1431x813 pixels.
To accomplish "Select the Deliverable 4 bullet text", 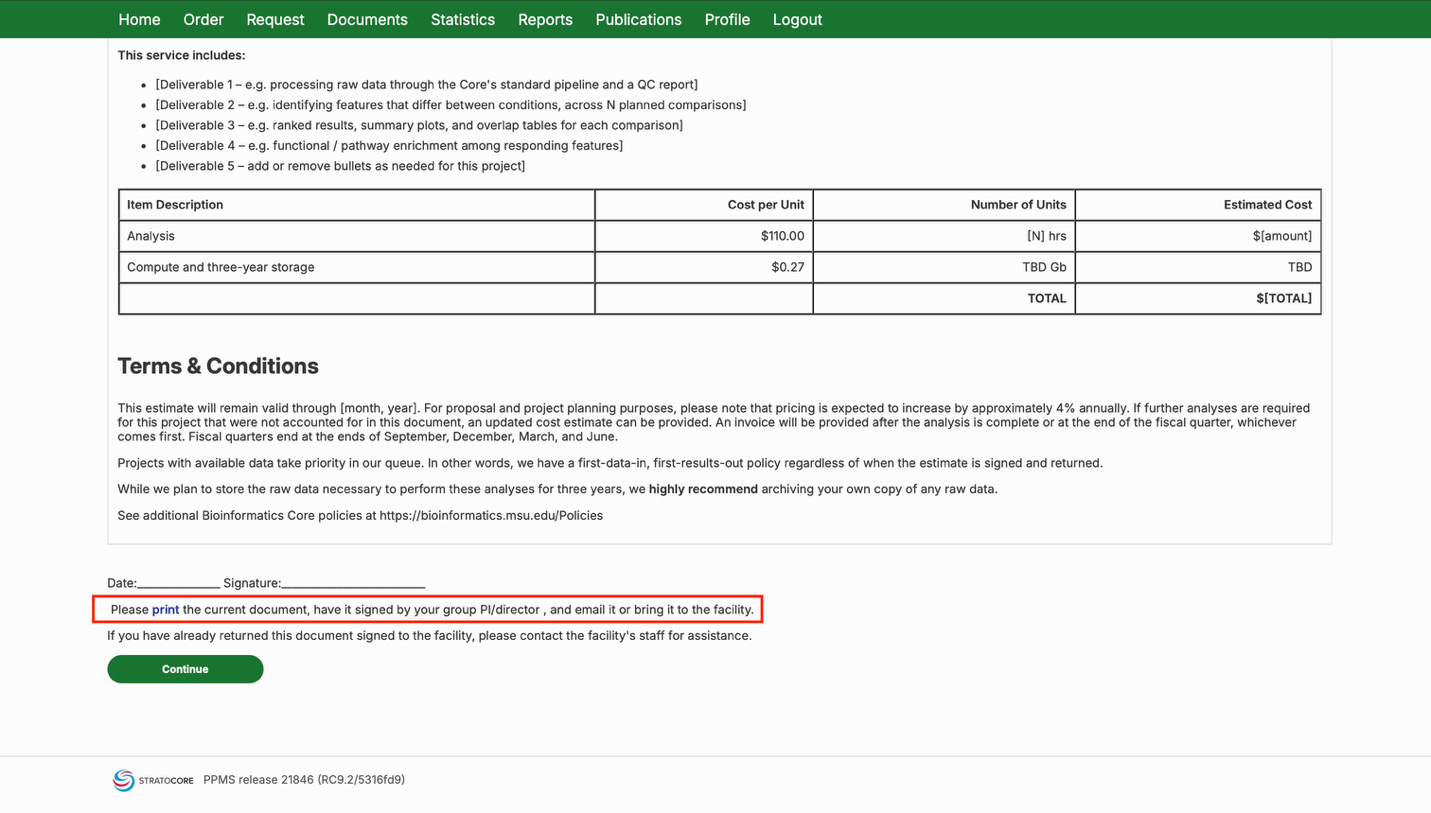I will (389, 146).
